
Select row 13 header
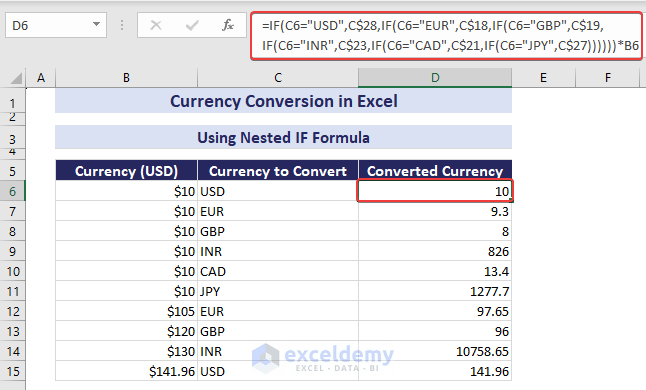point(13,331)
